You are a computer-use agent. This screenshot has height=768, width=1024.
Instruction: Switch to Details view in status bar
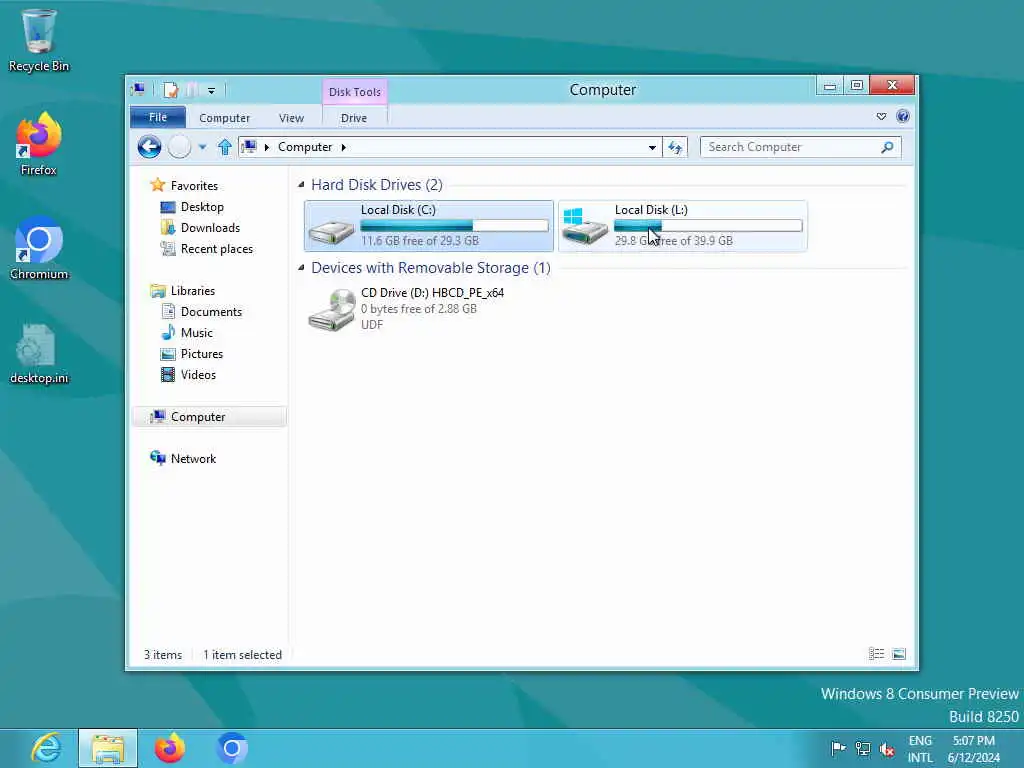[x=876, y=654]
